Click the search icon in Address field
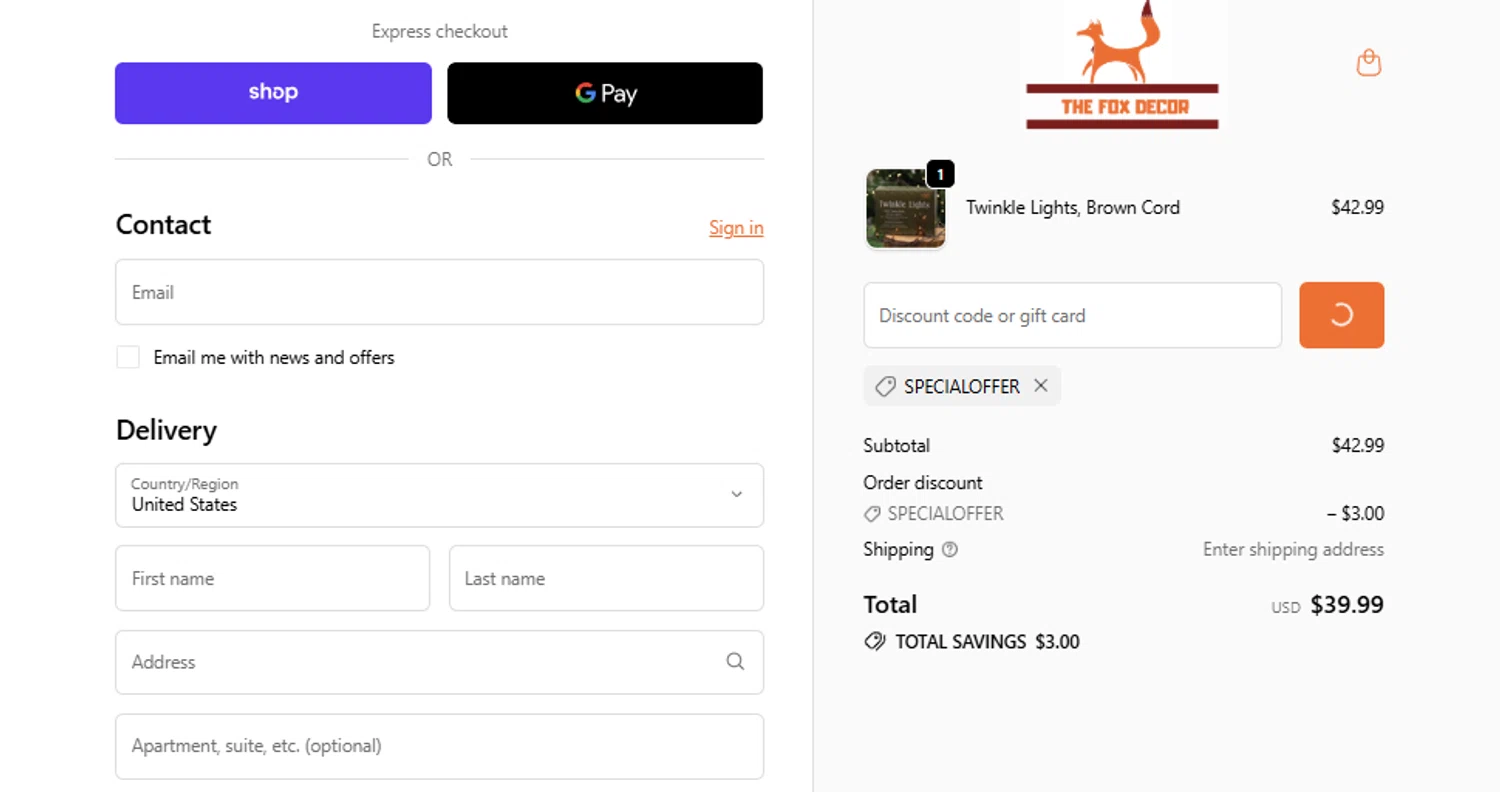This screenshot has width=1500, height=792. [735, 661]
